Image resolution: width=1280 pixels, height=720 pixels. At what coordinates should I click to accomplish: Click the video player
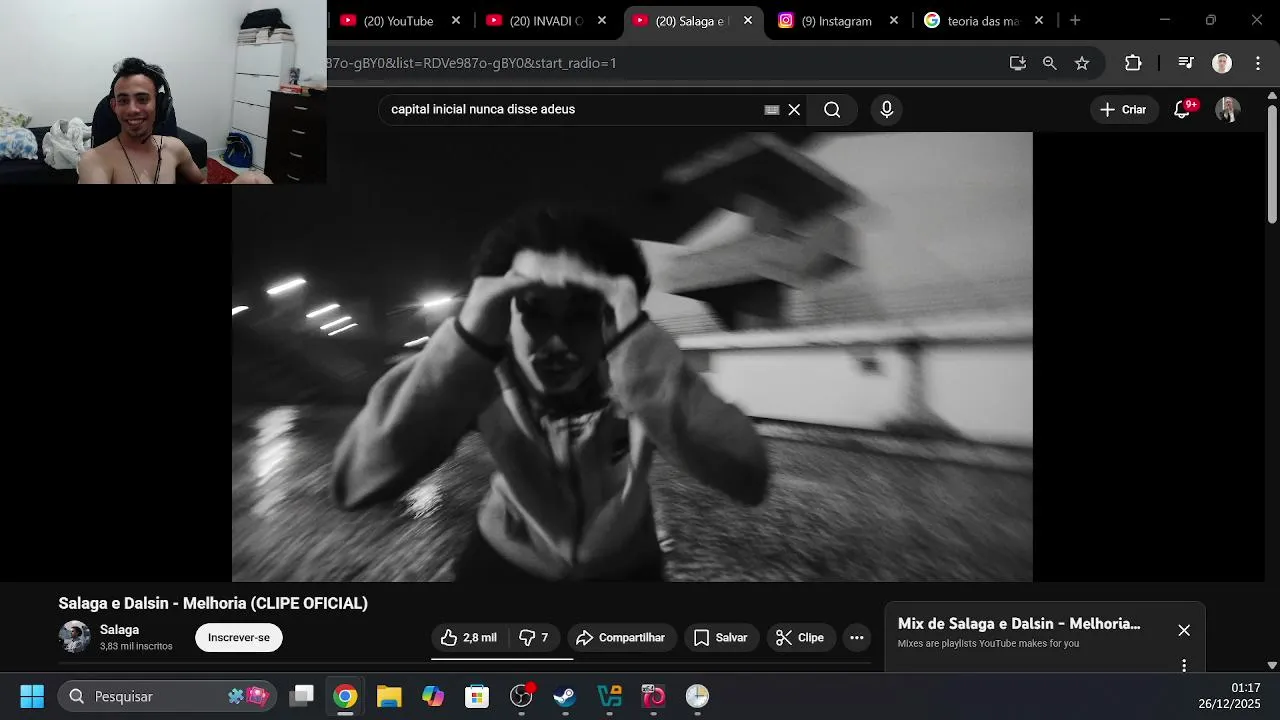[x=632, y=357]
